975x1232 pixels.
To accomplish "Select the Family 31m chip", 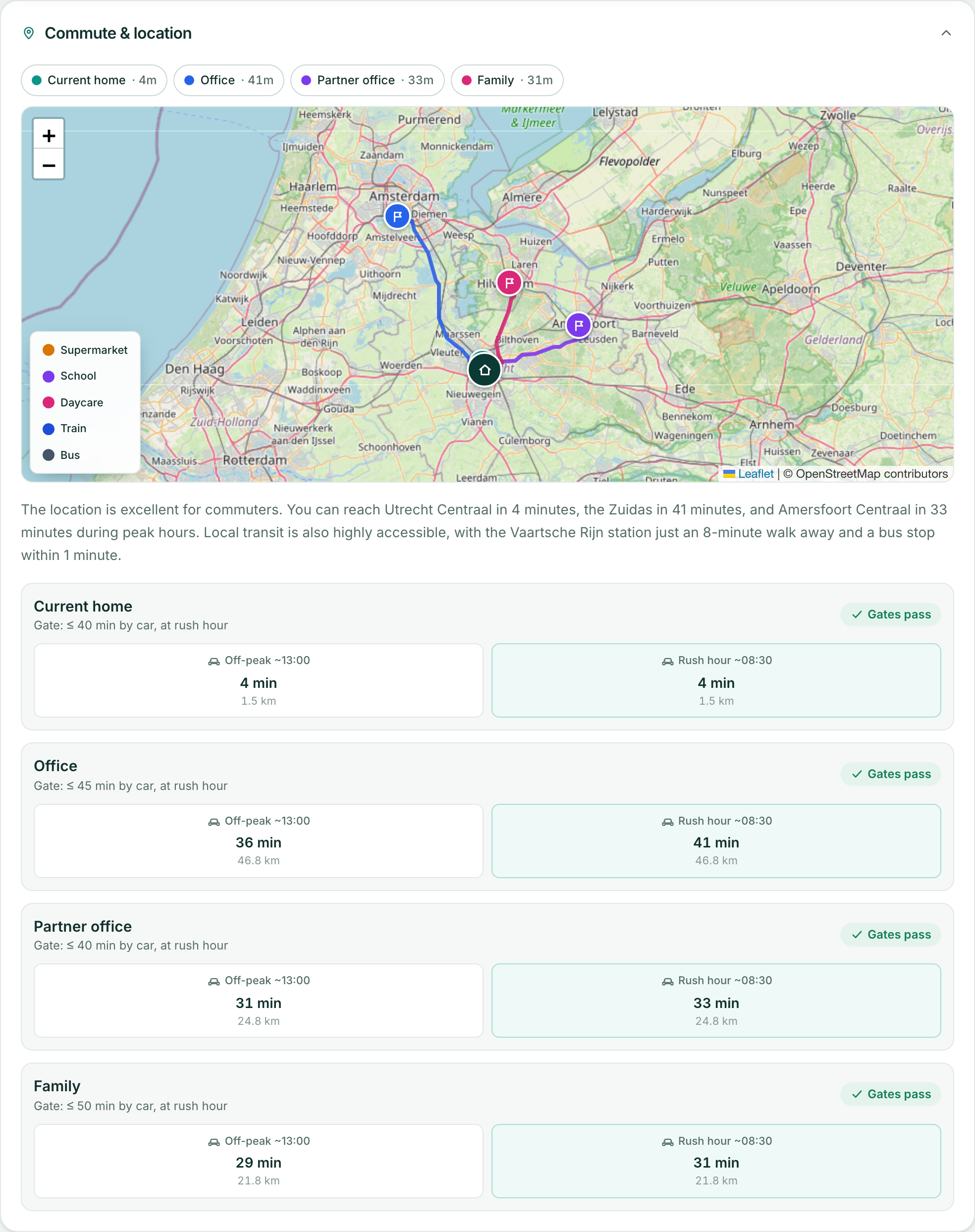I will coord(507,80).
